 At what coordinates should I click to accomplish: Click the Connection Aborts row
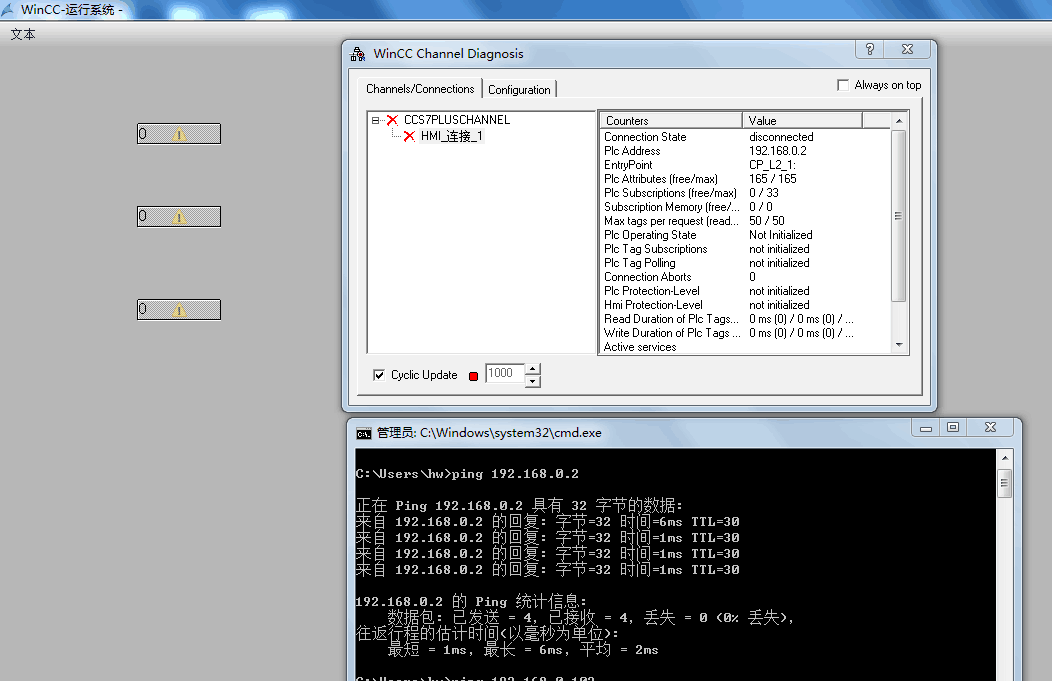pos(745,277)
